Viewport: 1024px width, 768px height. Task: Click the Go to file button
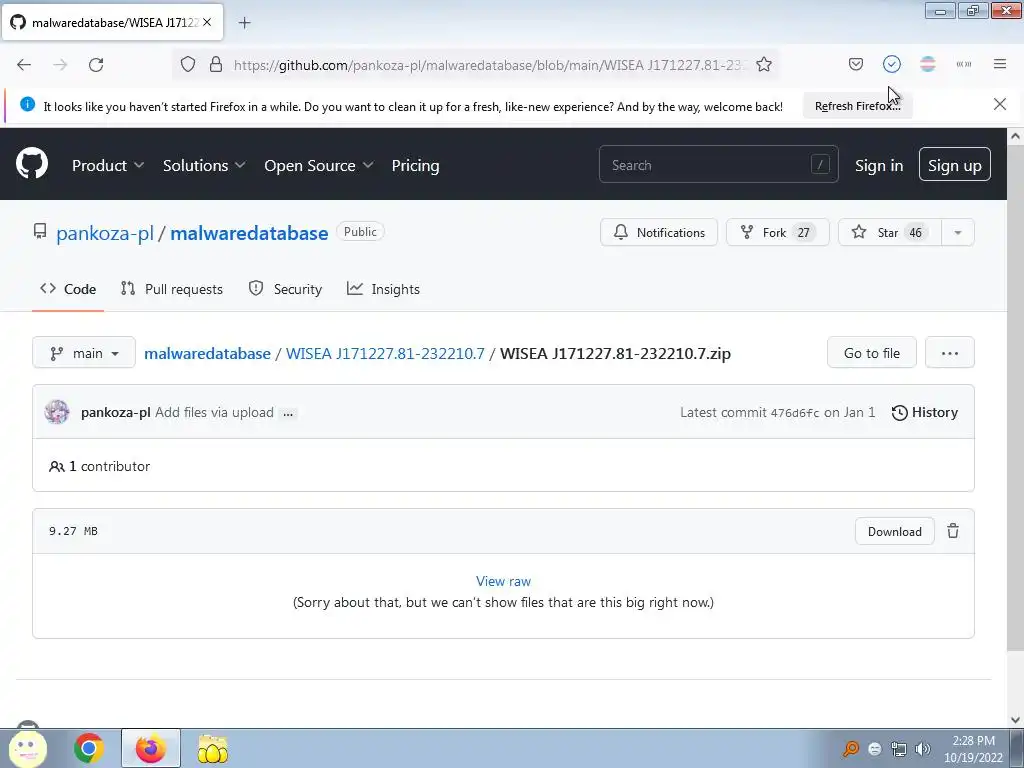[872, 353]
